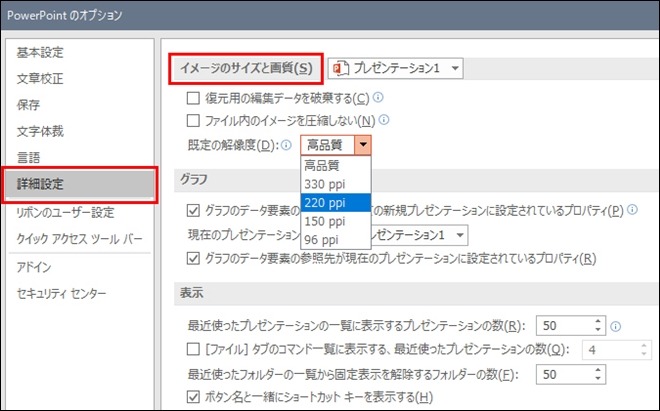Check the [ファイル] タブ quick access presentations option
Viewport: 660px width, 411px height.
coord(194,350)
